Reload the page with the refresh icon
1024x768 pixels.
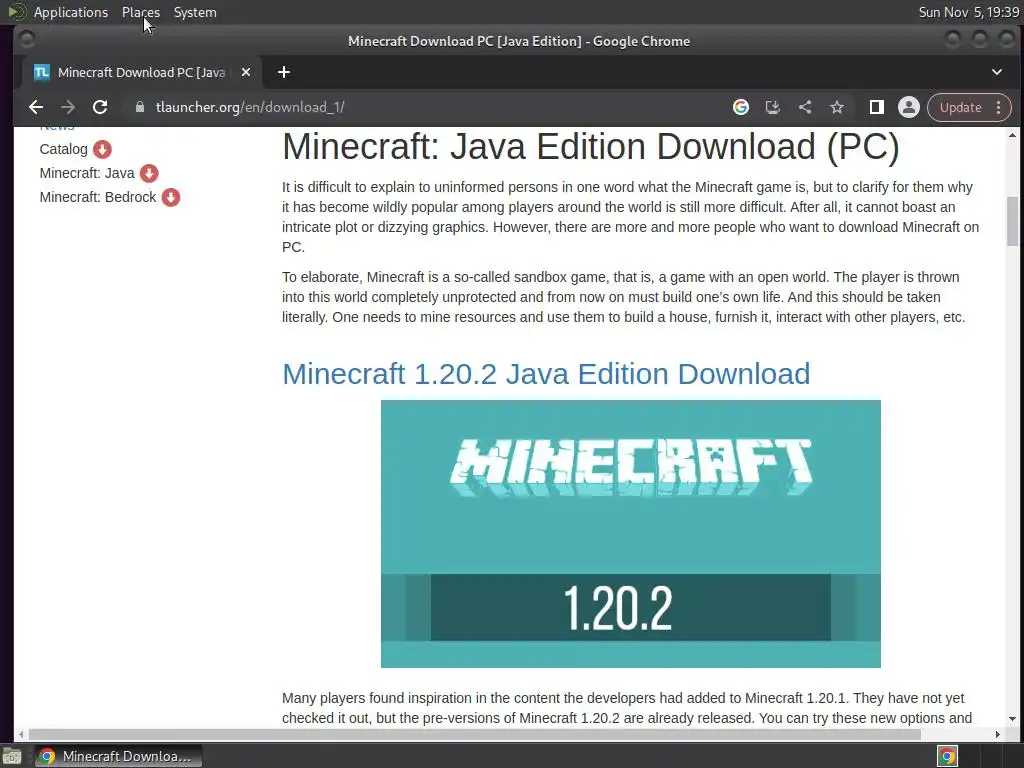(x=100, y=107)
